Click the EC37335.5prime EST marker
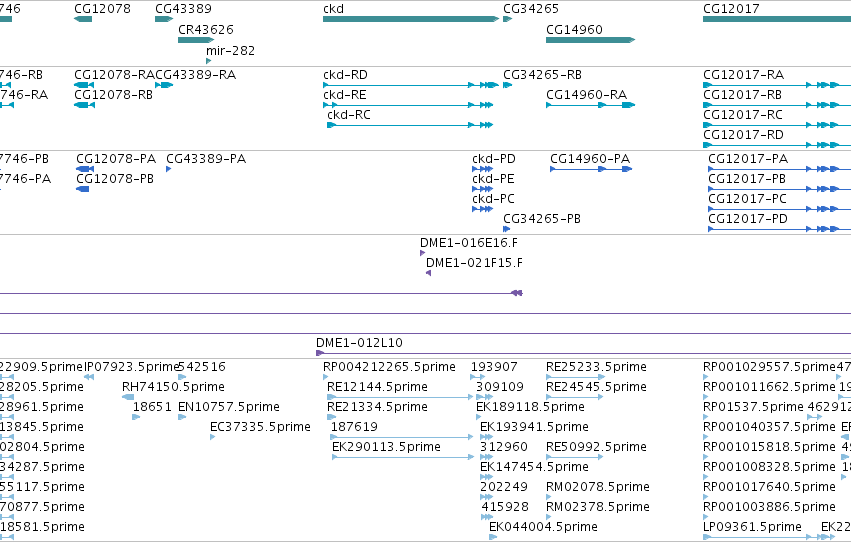This screenshot has height=542, width=851. click(x=212, y=437)
